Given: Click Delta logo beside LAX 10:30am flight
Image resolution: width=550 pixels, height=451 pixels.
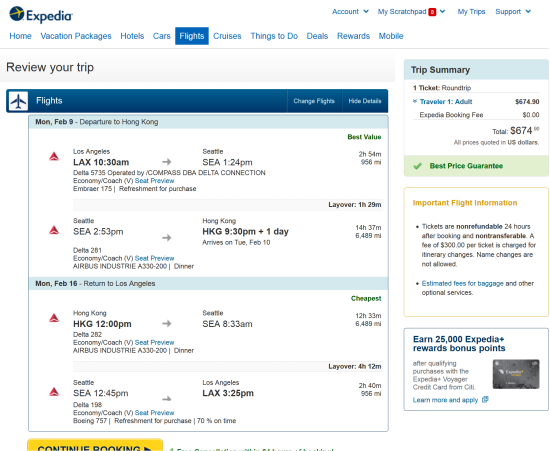Looking at the screenshot, I should pos(54,156).
